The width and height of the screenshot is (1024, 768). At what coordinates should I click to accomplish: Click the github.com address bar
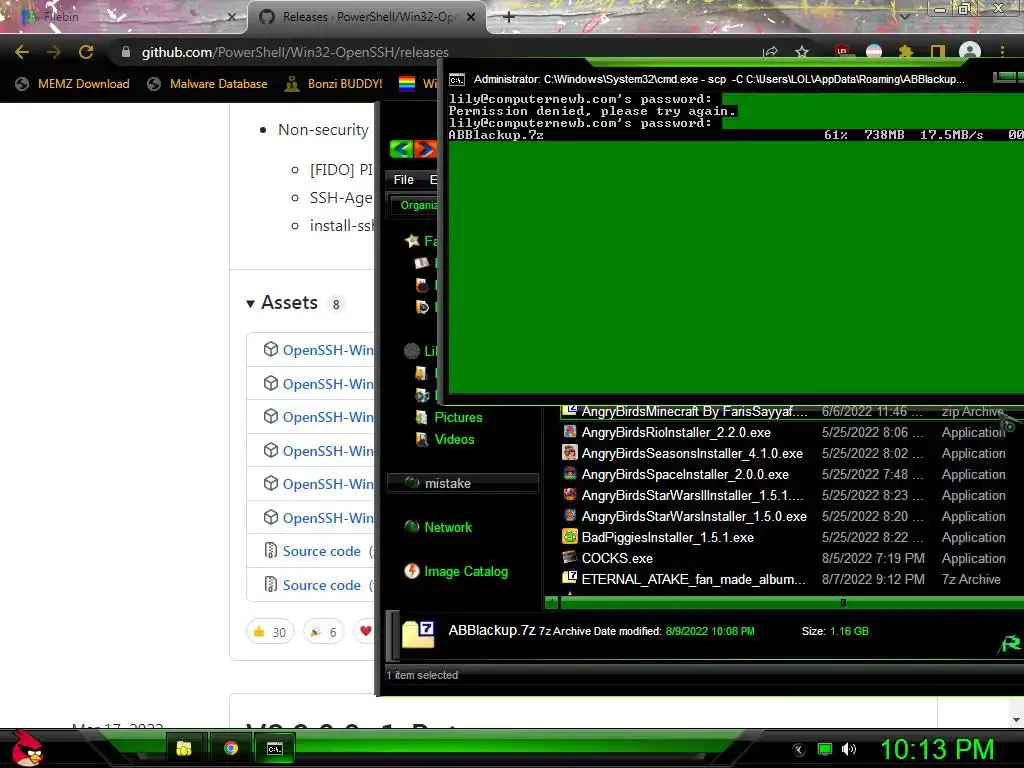click(431, 52)
